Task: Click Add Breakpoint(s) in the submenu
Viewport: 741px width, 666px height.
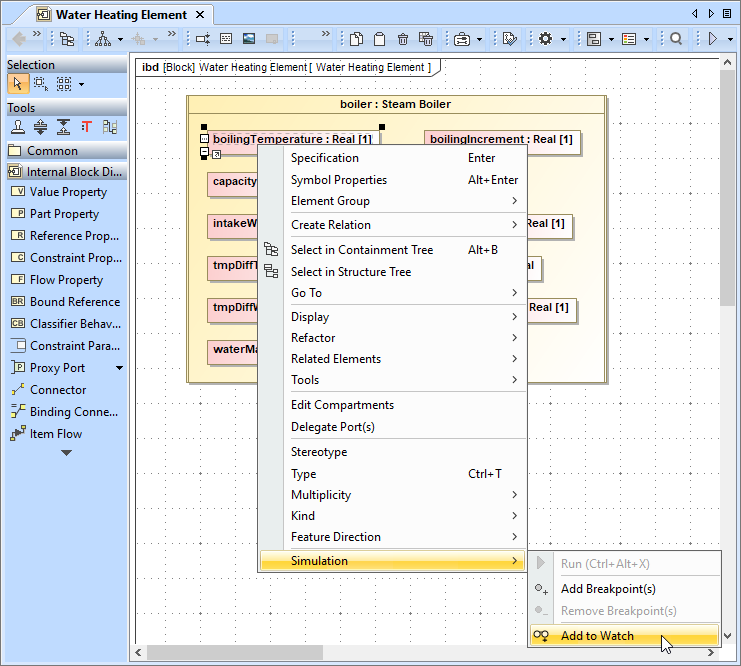Action: [608, 589]
